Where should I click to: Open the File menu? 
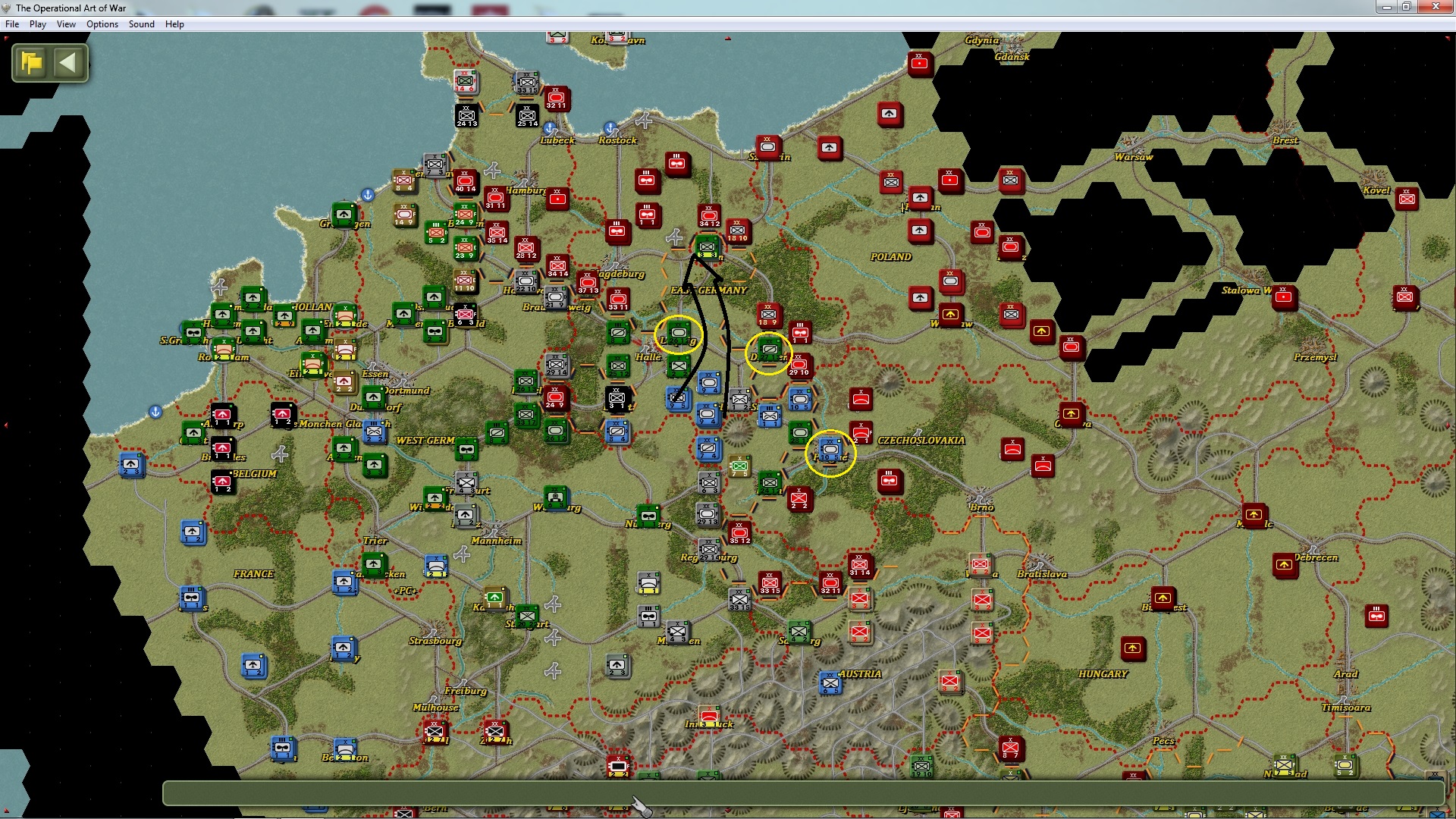(12, 24)
